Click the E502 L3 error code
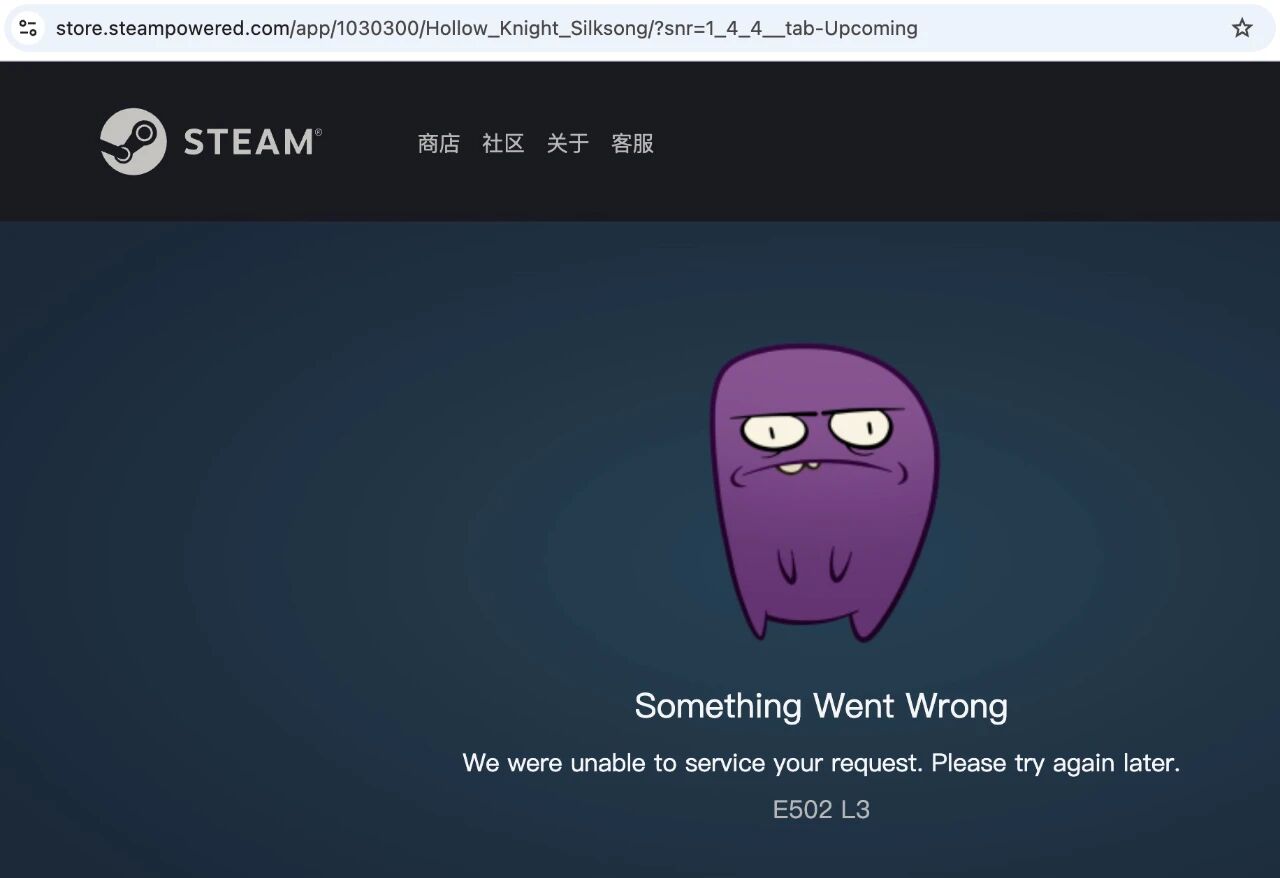The width and height of the screenshot is (1280, 878). [x=820, y=810]
